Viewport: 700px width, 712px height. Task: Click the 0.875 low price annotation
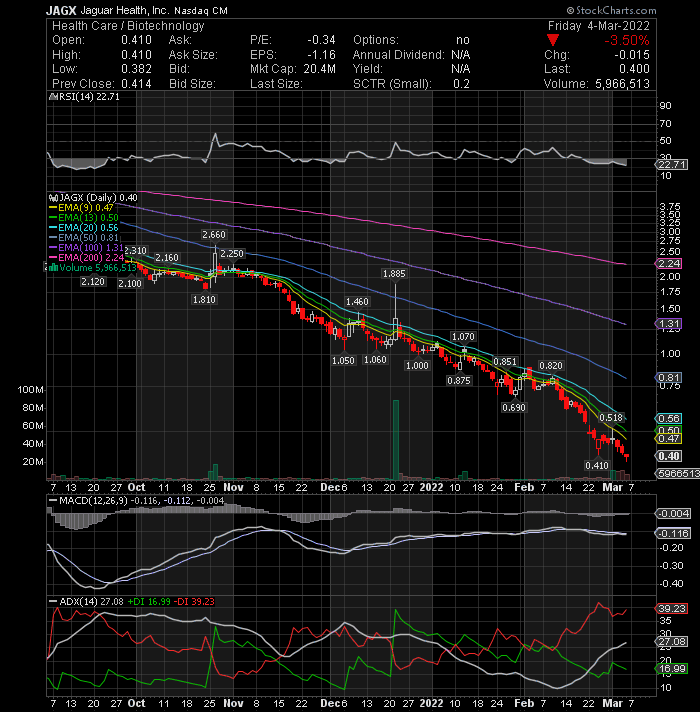click(459, 381)
